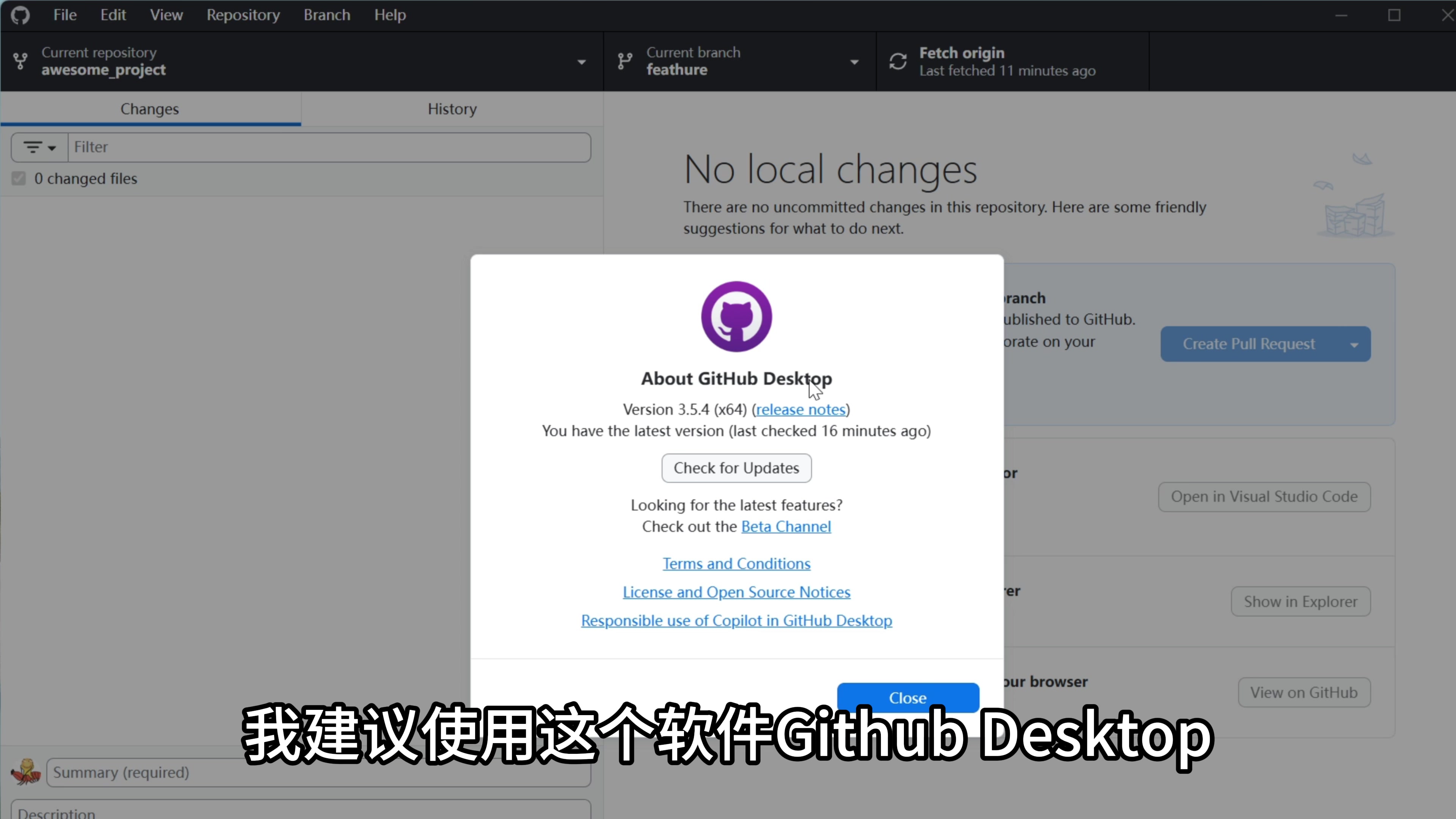Screen dimensions: 1456x819
Task: Switch to the History tab
Action: (452, 109)
